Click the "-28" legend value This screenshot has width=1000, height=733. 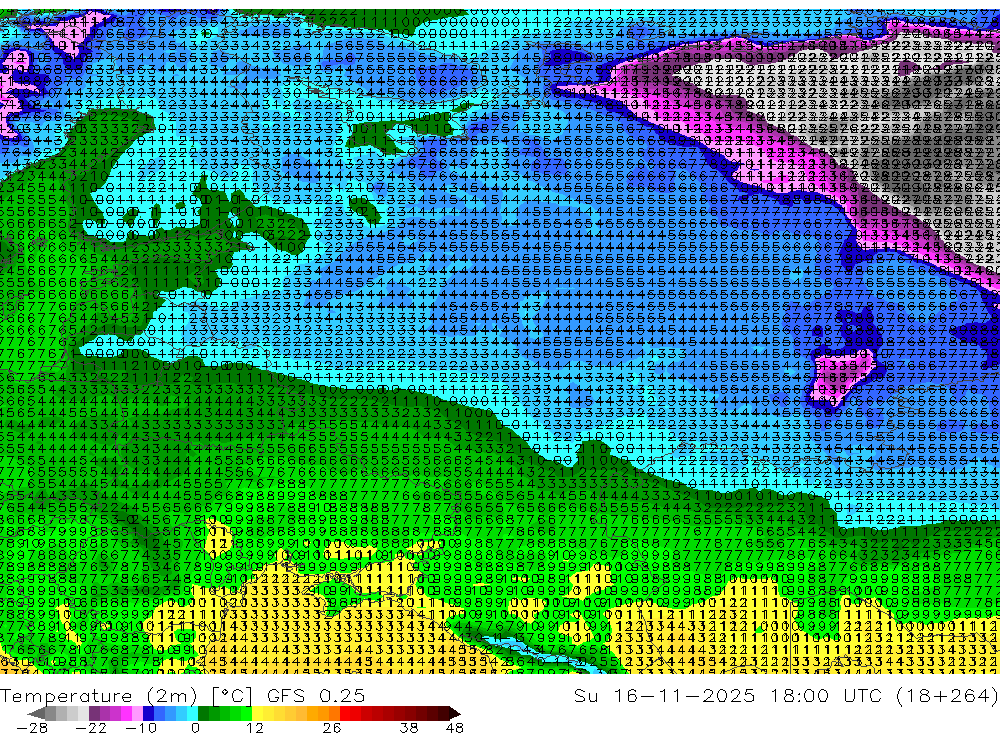click(32, 727)
